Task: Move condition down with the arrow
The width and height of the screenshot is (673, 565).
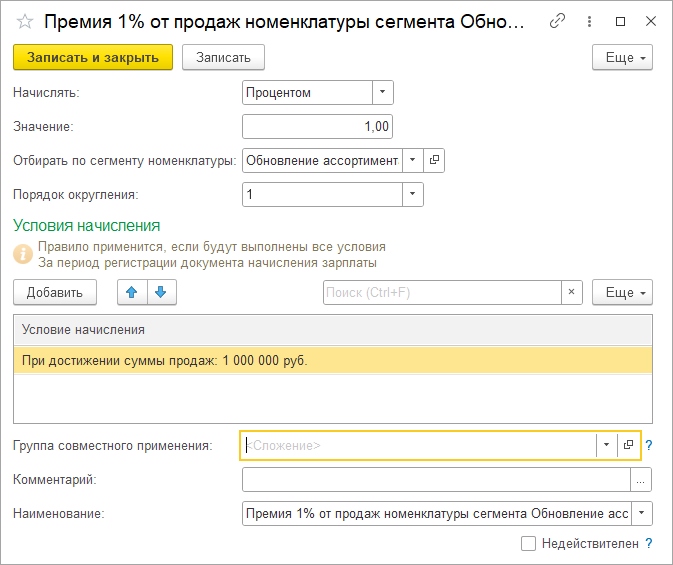Action: [x=161, y=292]
